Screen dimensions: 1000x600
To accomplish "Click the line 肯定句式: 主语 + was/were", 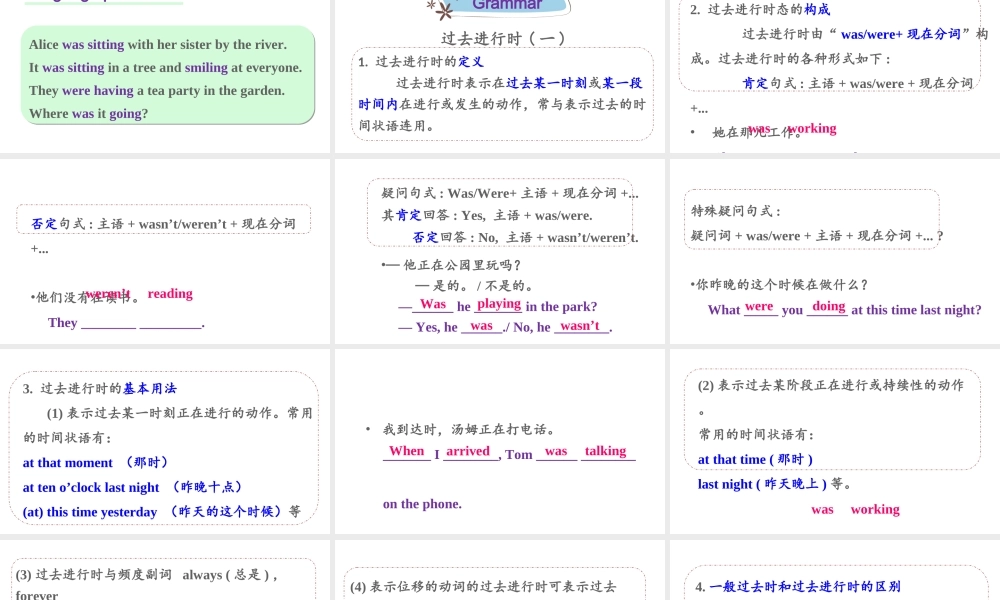I will pos(858,83).
